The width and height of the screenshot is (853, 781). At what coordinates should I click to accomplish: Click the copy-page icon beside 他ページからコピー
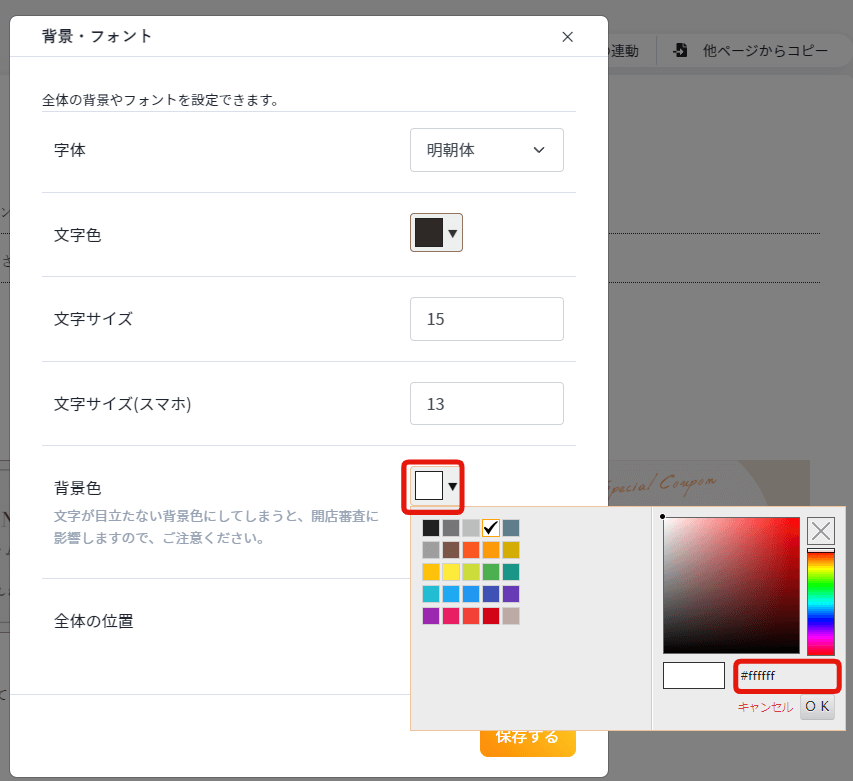pos(680,50)
